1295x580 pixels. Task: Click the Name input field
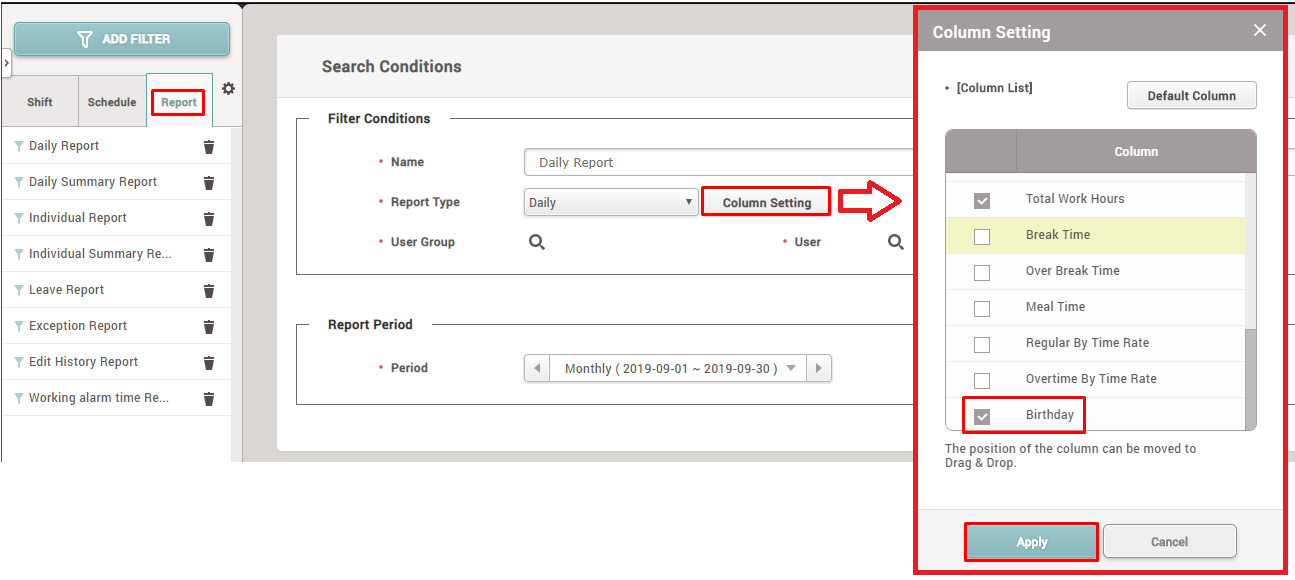718,162
